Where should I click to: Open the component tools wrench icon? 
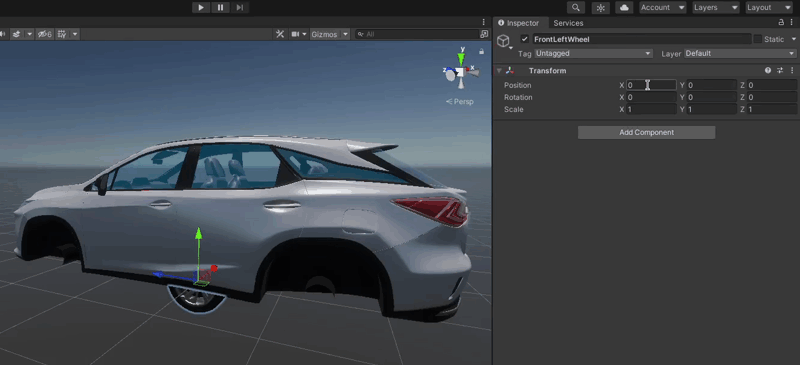click(280, 34)
